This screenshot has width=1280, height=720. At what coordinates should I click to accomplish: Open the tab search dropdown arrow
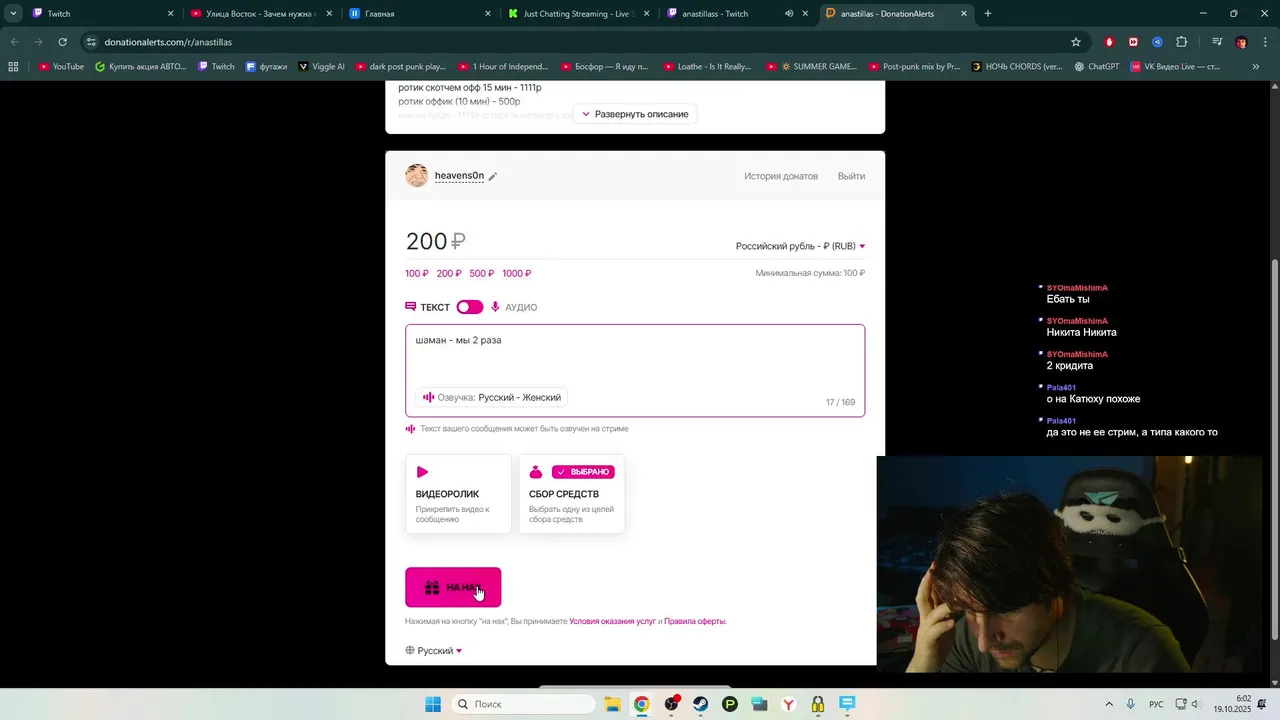[13, 14]
